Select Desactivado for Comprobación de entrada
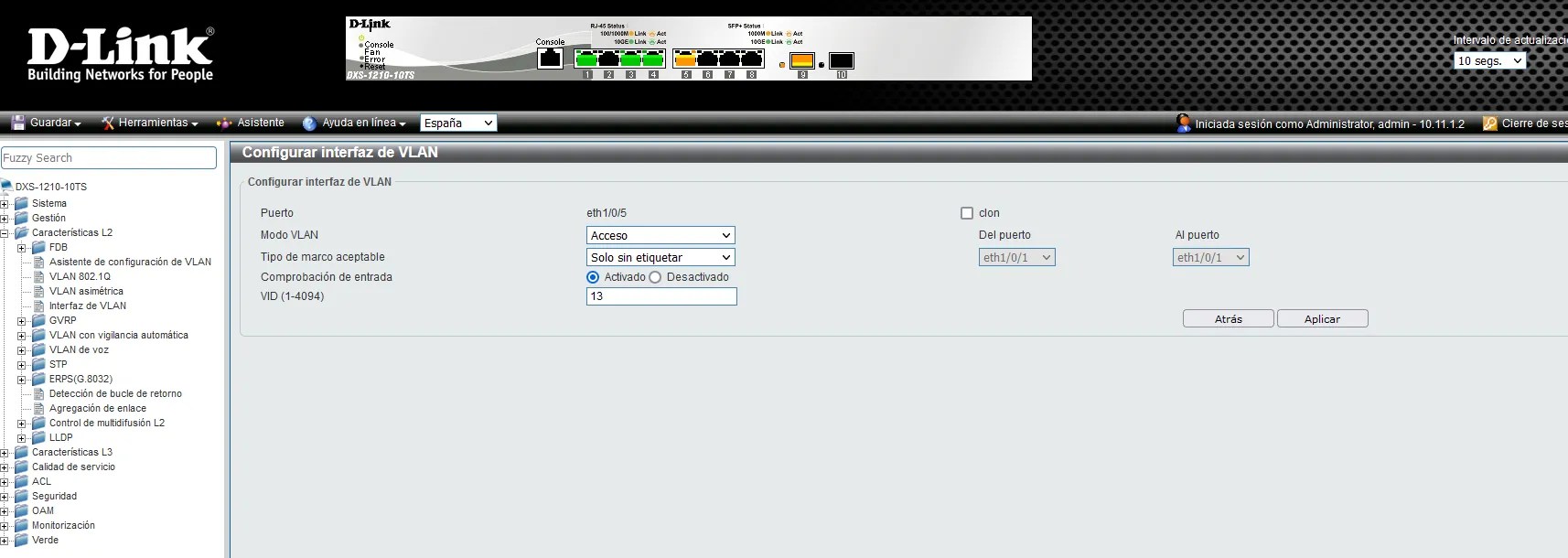Viewport: 1568px width, 558px height. tap(655, 277)
